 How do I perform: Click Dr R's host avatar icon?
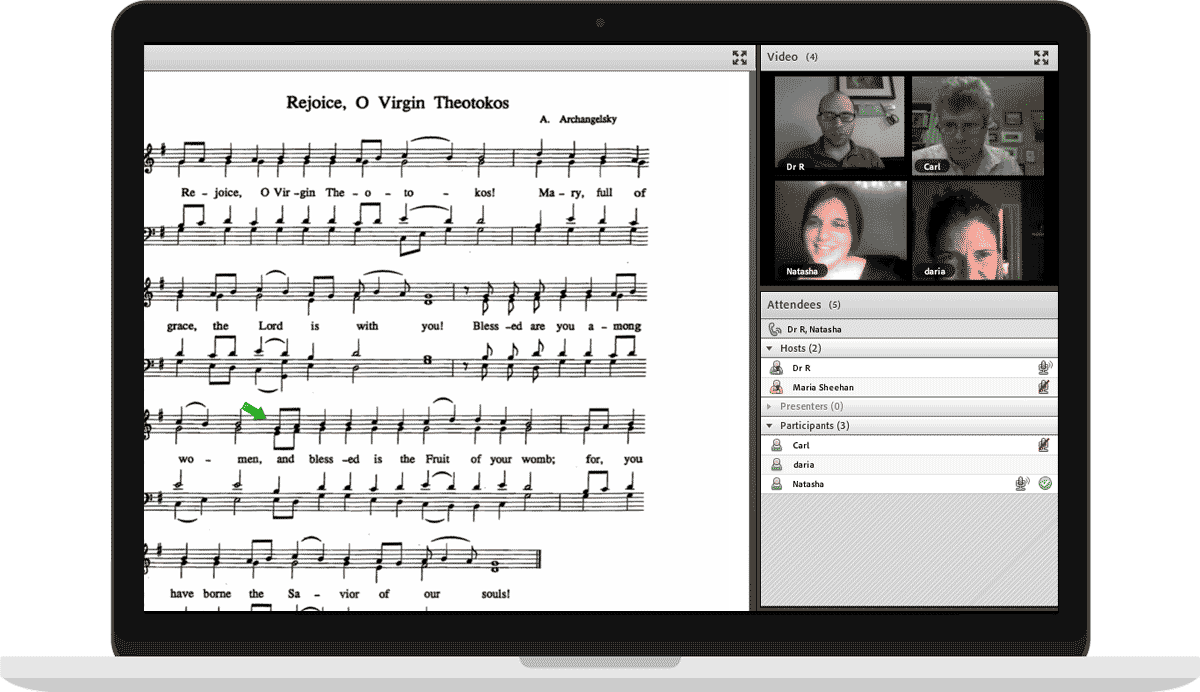[776, 368]
